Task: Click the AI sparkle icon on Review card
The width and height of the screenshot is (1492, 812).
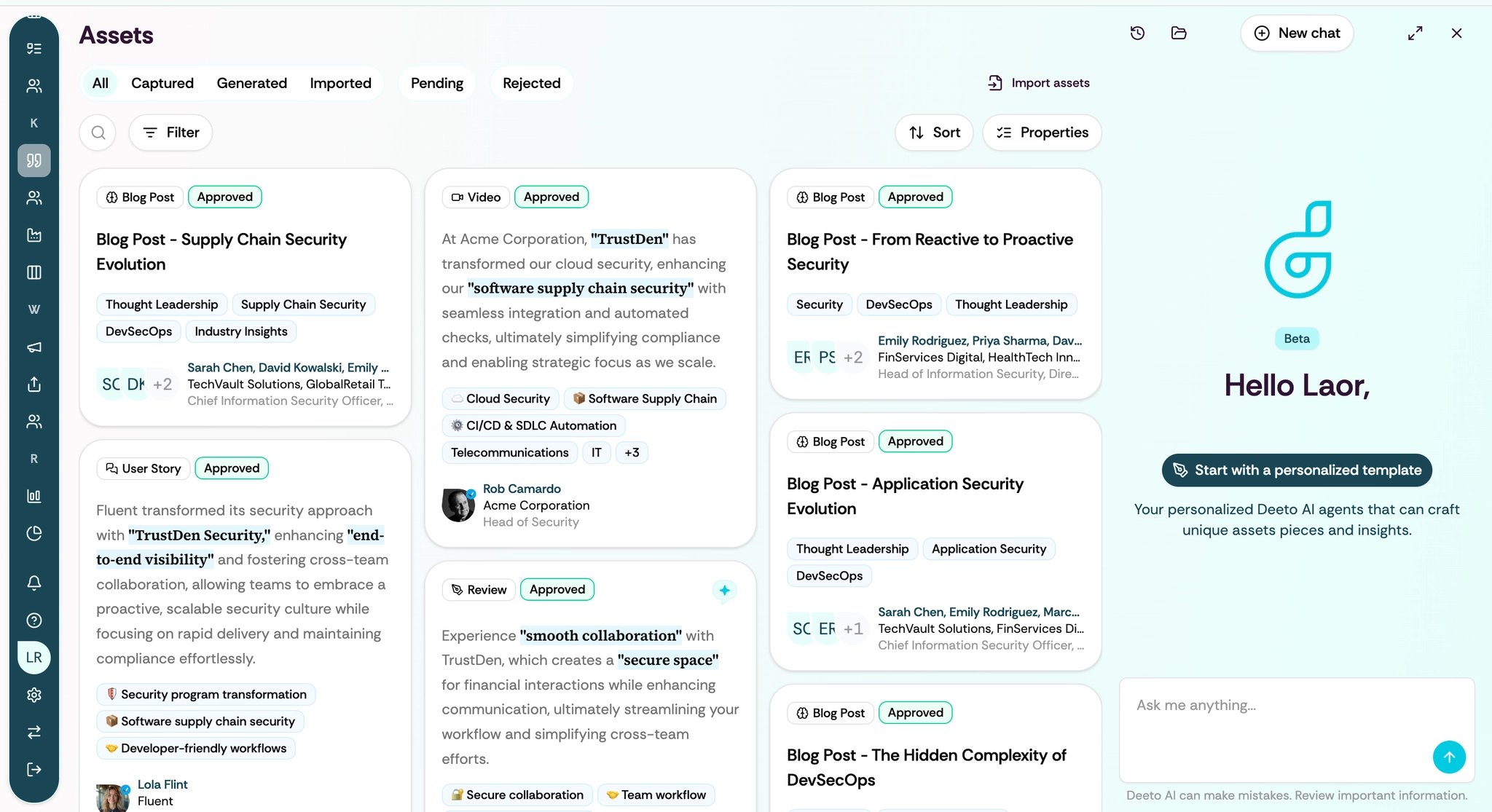Action: (724, 591)
